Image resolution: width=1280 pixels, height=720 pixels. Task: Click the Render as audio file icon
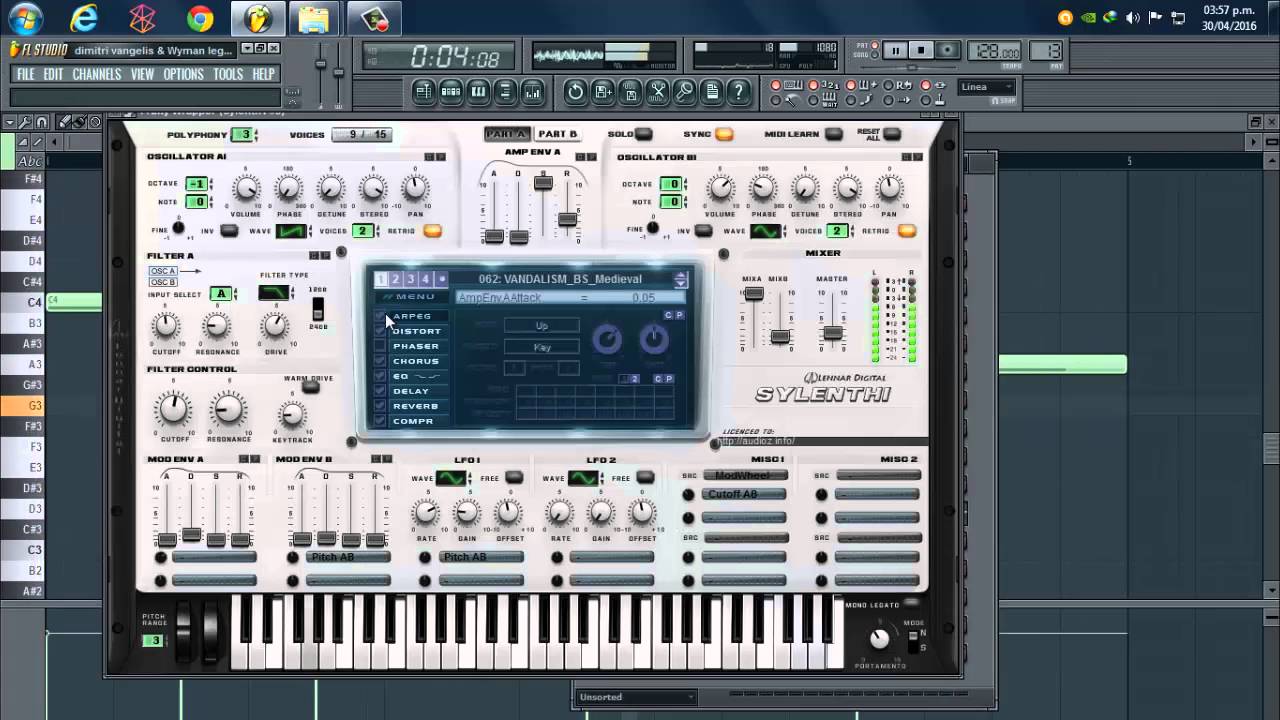(630, 92)
